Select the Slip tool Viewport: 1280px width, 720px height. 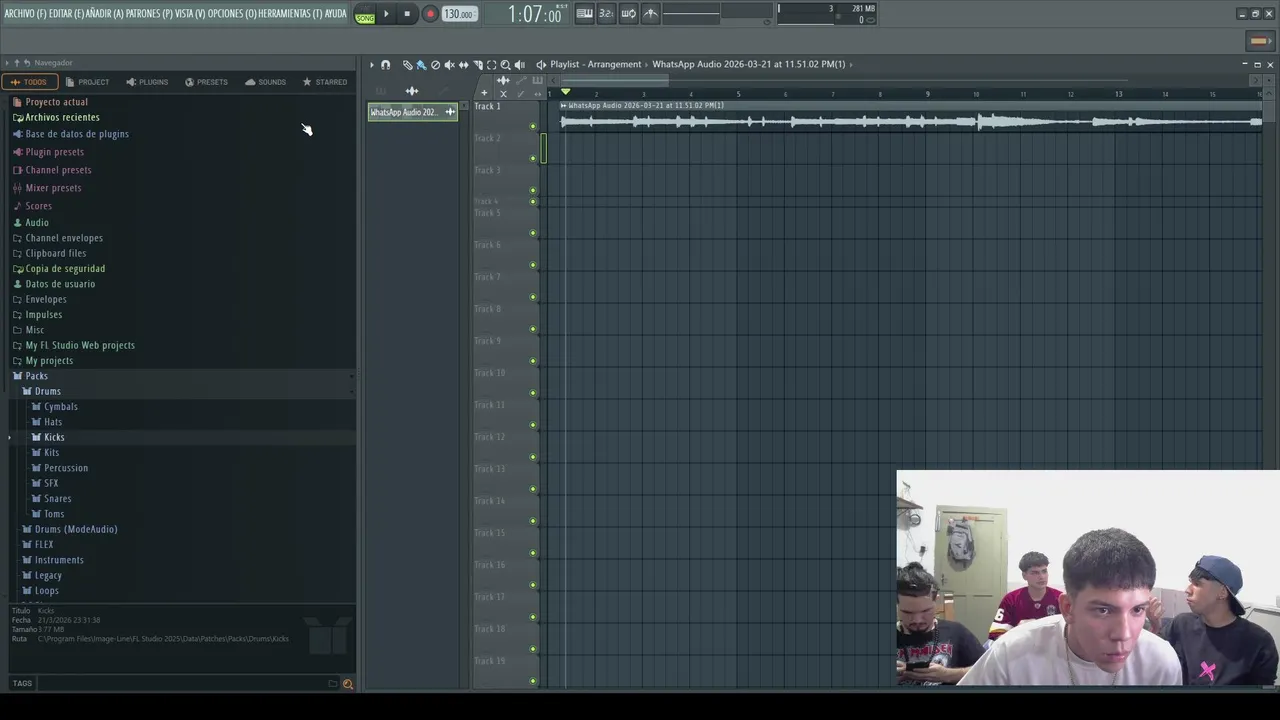point(463,65)
